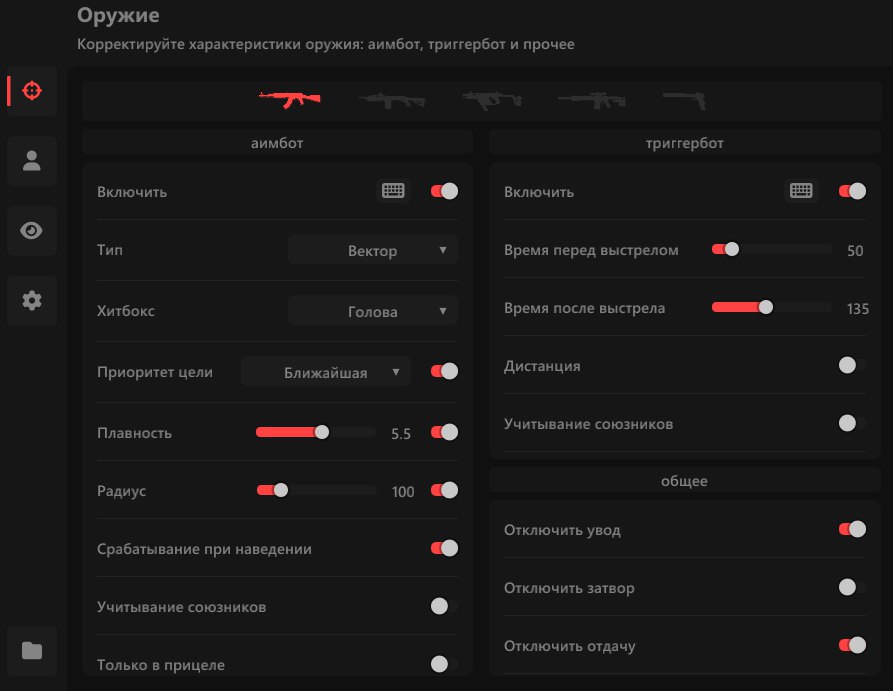Click the общее section header
The width and height of the screenshot is (893, 691).
coord(684,481)
